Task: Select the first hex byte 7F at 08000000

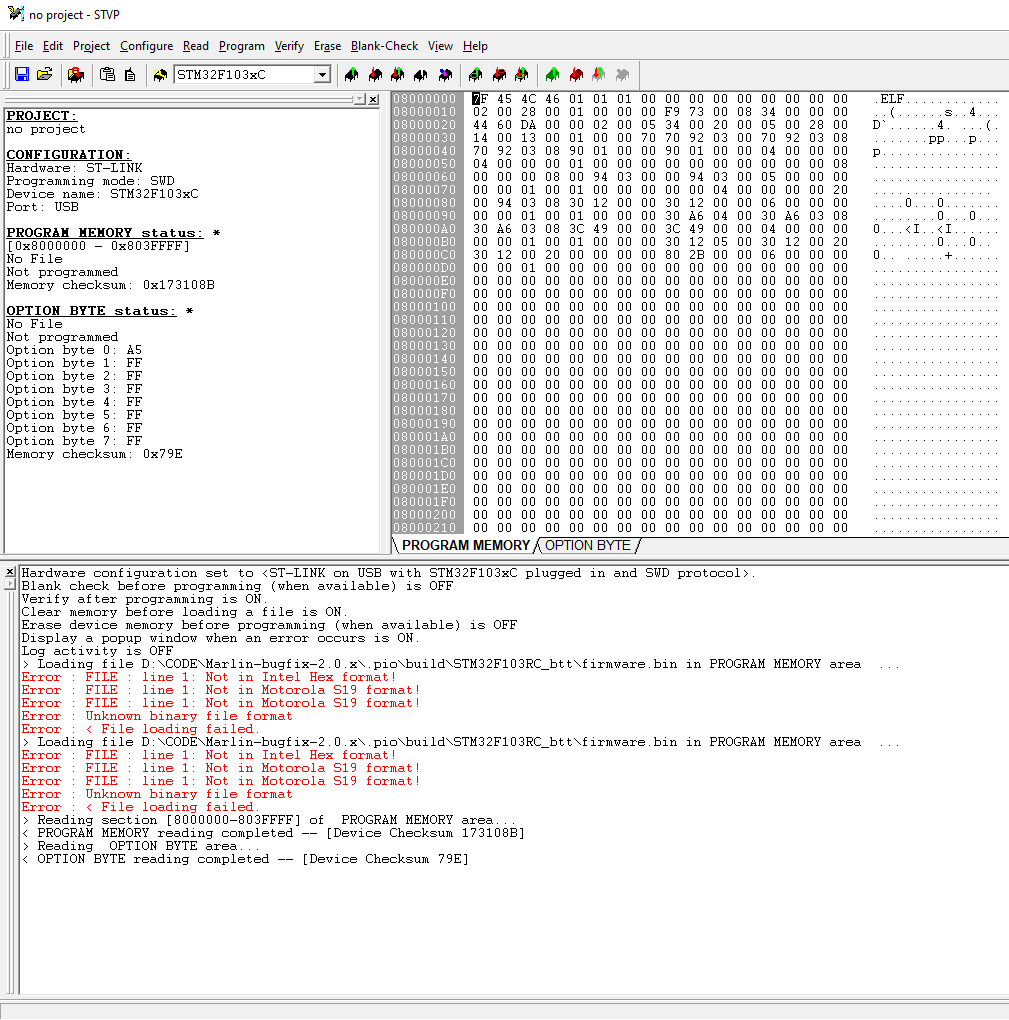Action: tap(480, 99)
